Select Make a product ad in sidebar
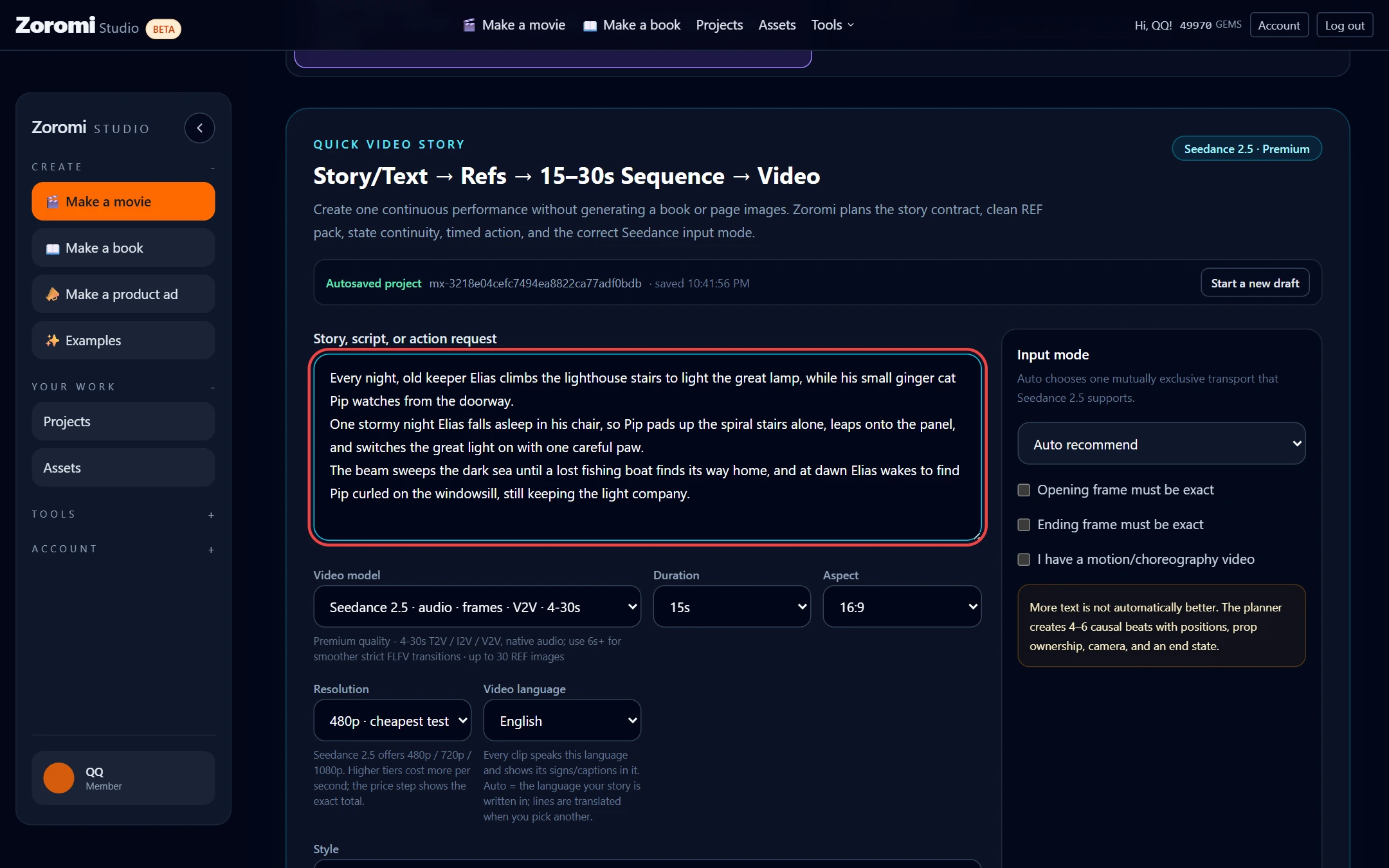 (x=123, y=294)
